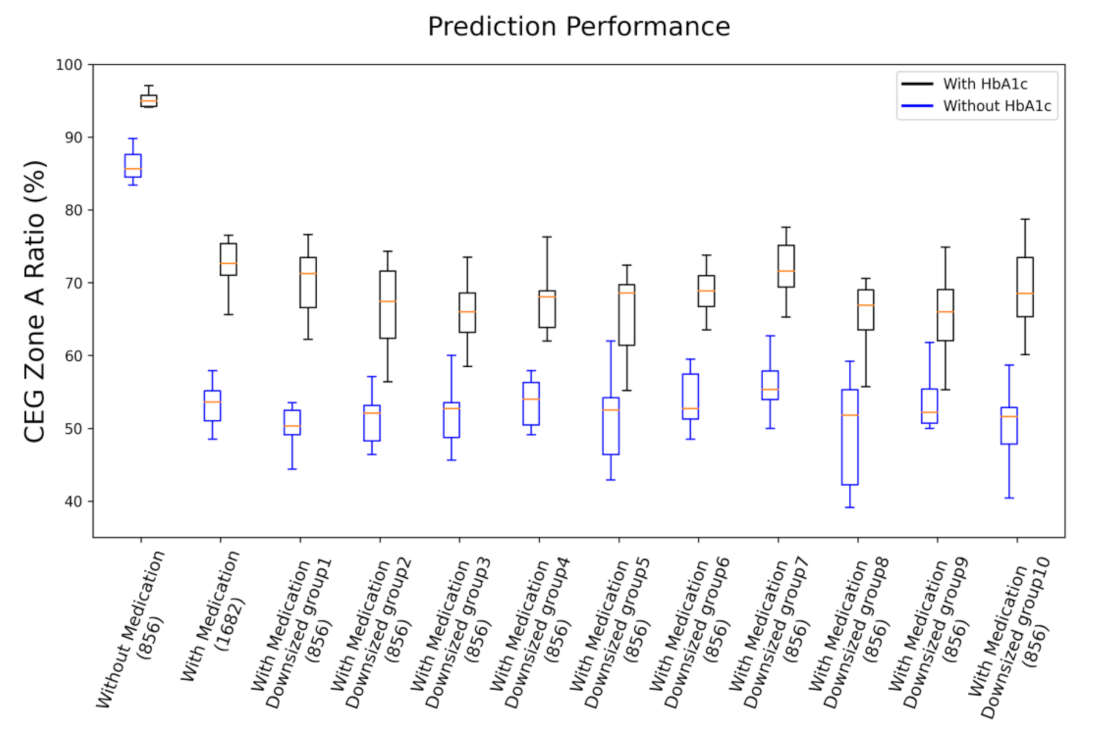Click the blue box for Without Medication
This screenshot has height=737, width=1102.
click(132, 165)
